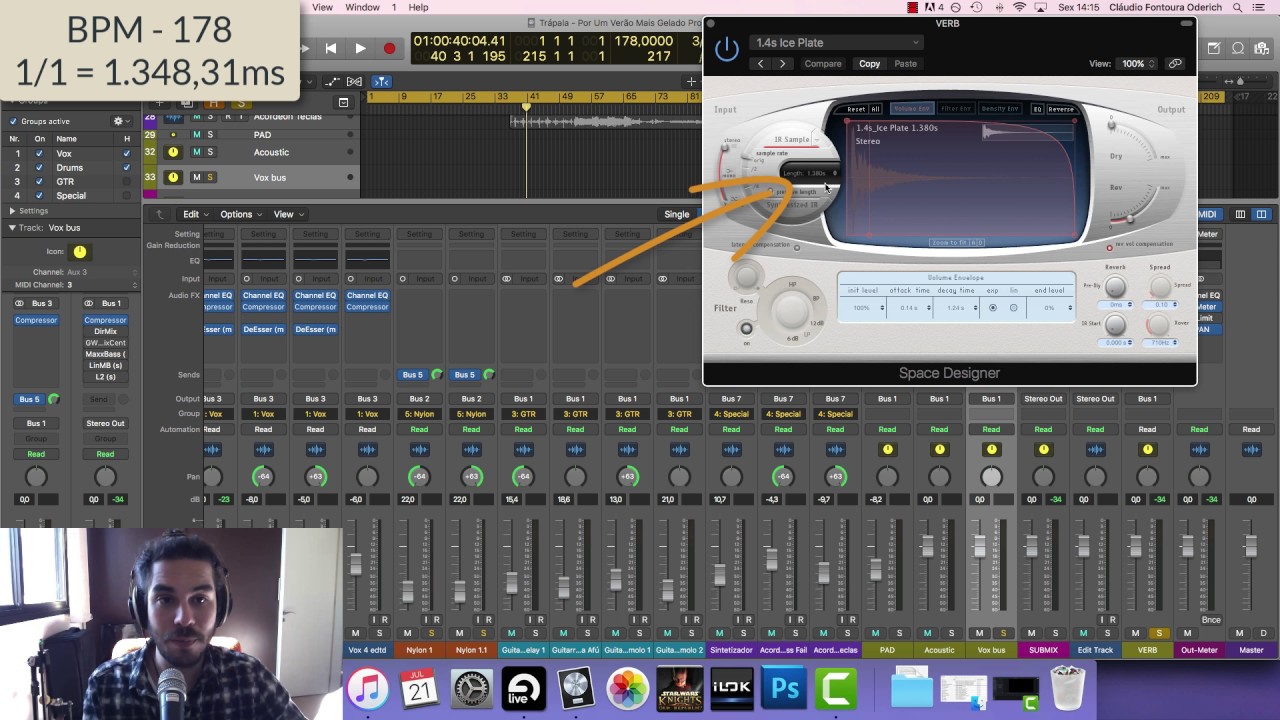The image size is (1280, 720).
Task: Toggle the H checkbox for the Drums group
Action: pyautogui.click(x=126, y=168)
